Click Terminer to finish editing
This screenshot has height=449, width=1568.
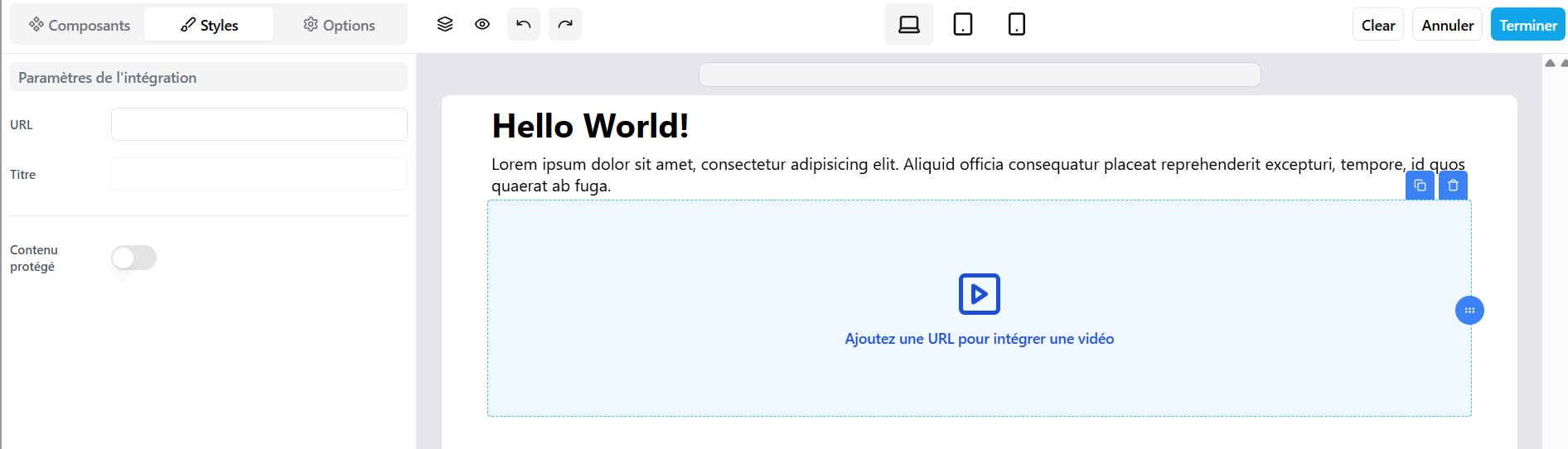(x=1527, y=25)
